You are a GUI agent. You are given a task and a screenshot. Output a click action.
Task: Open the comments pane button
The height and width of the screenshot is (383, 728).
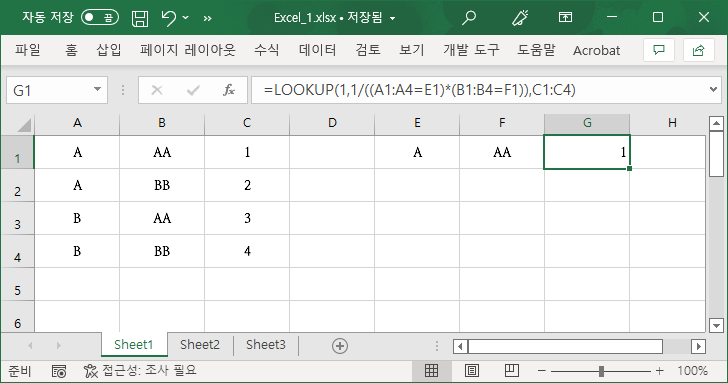(659, 50)
